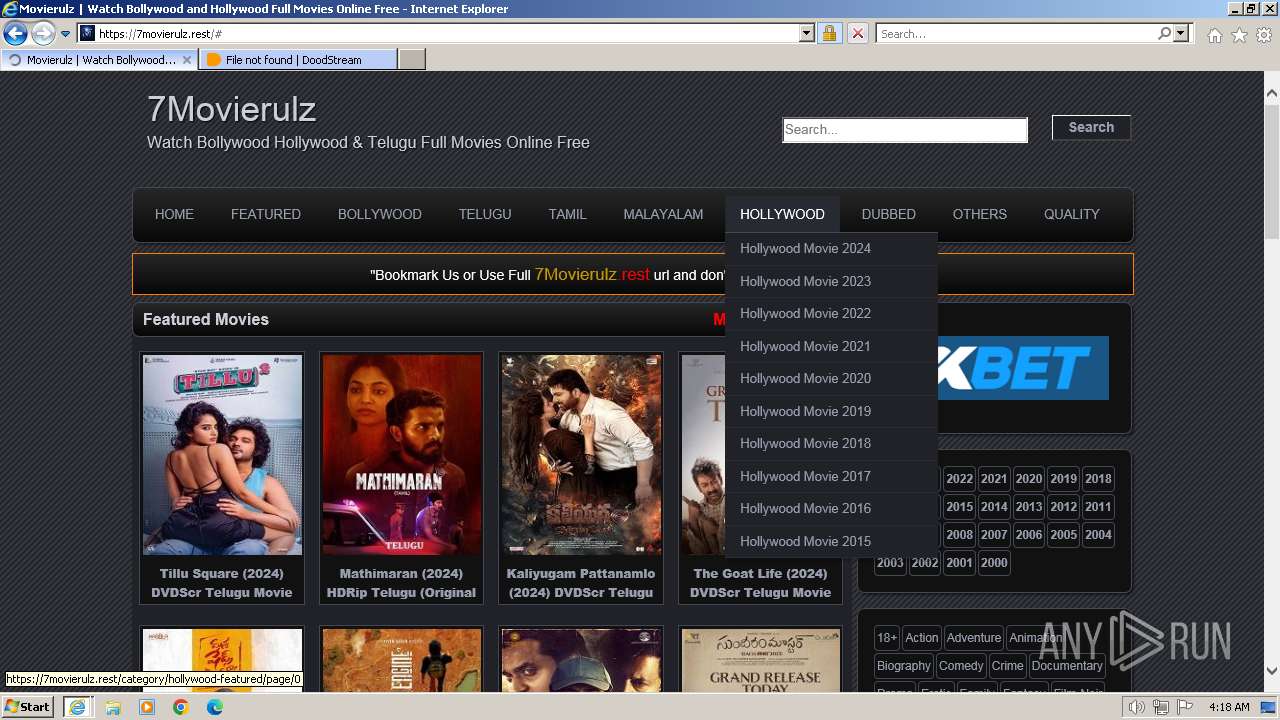Select Hollywood Movie 2023 from dropdown
This screenshot has width=1280, height=720.
(x=831, y=281)
